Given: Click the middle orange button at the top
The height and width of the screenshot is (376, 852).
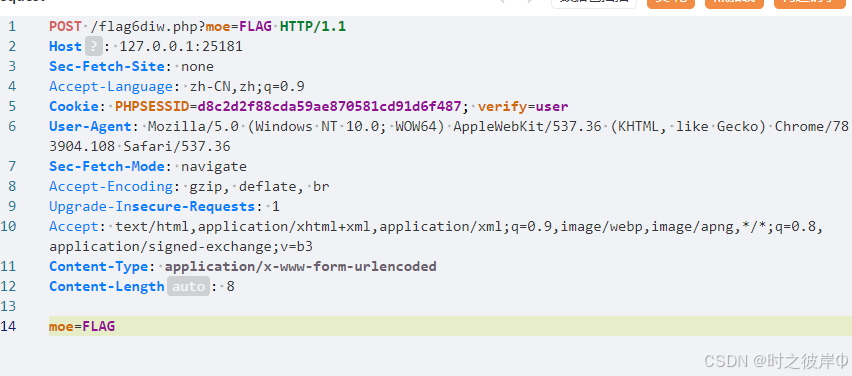Looking at the screenshot, I should tap(734, 3).
